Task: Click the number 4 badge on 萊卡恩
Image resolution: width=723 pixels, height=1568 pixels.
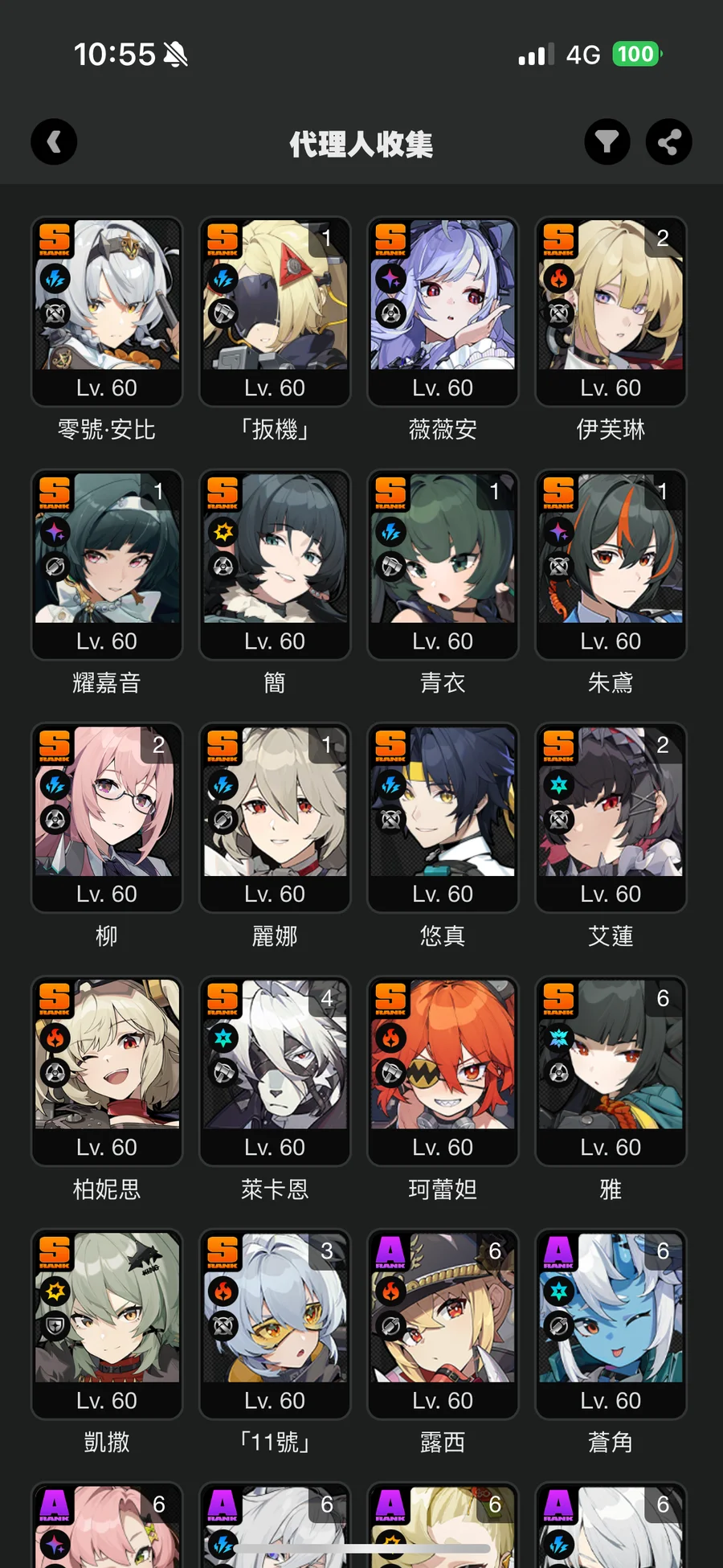Action: [327, 998]
